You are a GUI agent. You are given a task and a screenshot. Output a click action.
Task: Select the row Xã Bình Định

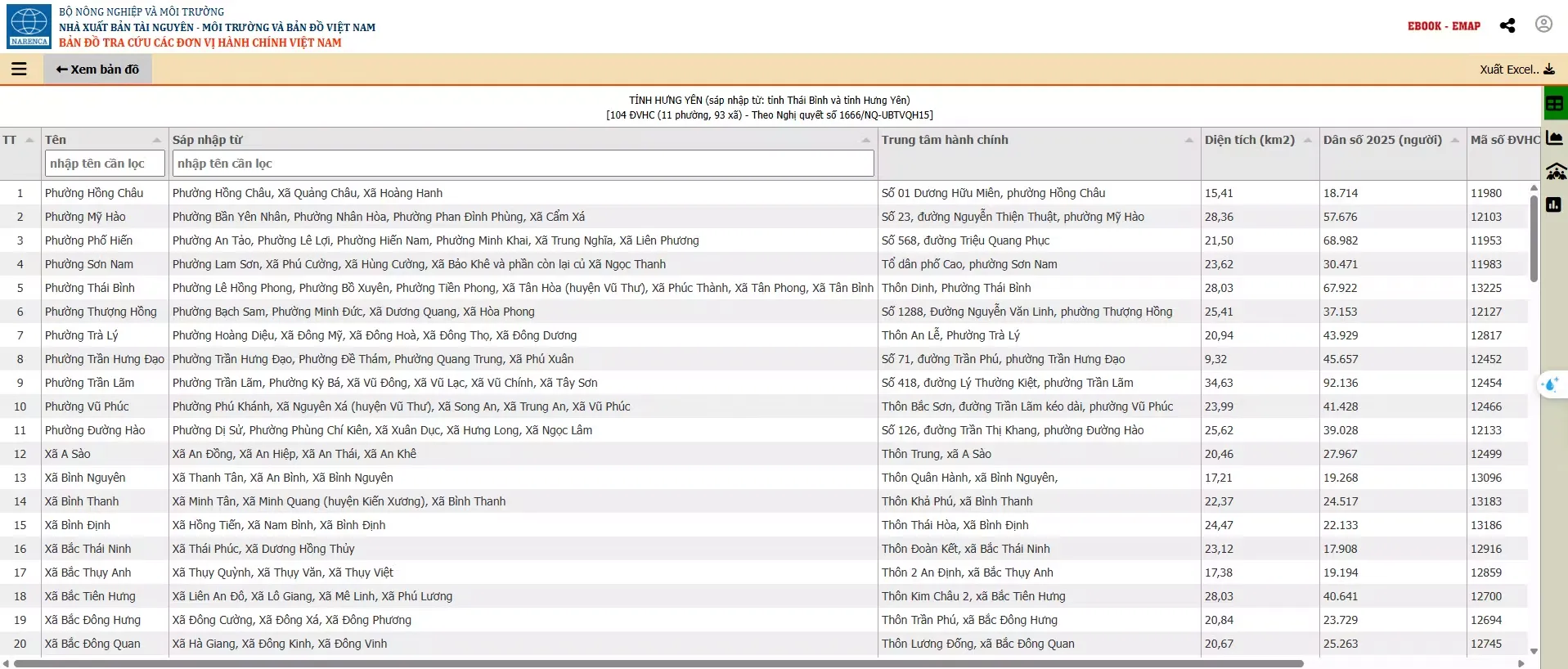[765, 525]
